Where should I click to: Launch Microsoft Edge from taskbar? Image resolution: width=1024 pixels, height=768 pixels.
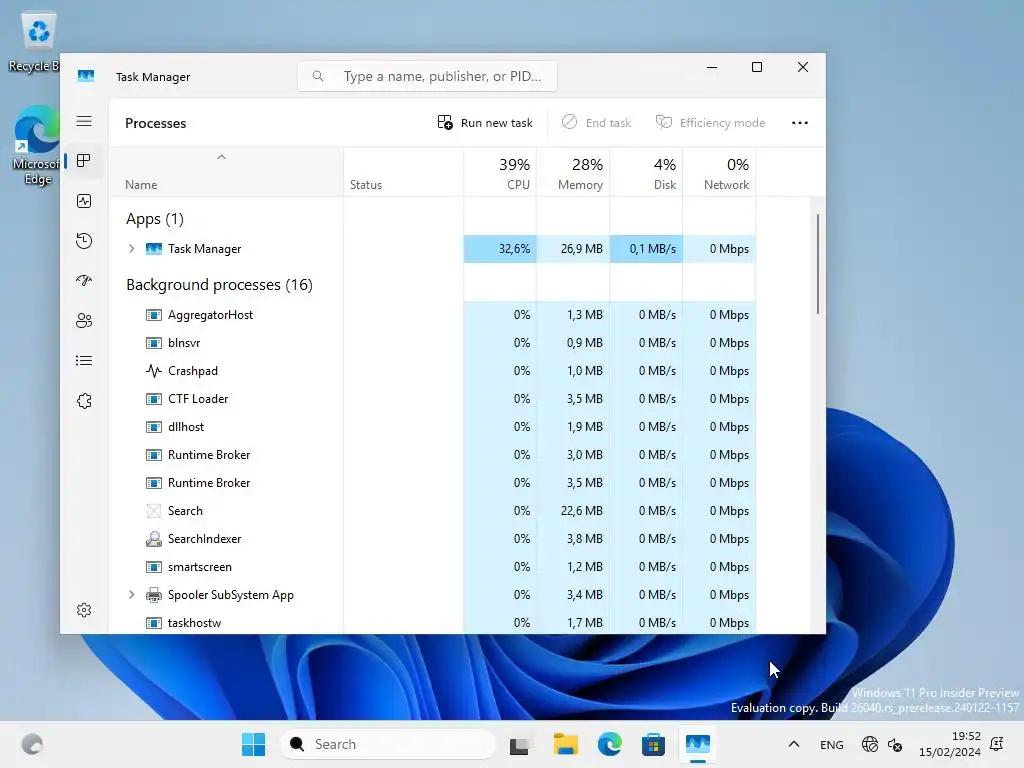coord(609,744)
